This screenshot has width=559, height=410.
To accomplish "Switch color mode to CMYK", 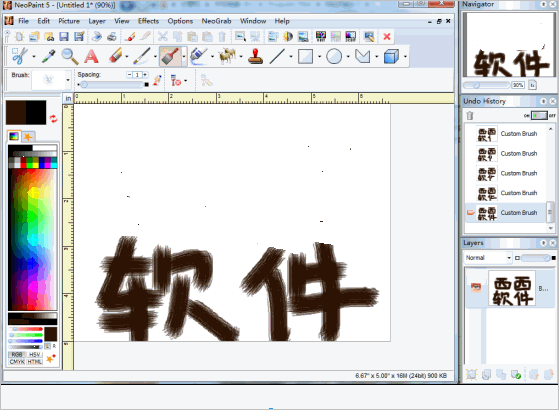I will (x=17, y=362).
